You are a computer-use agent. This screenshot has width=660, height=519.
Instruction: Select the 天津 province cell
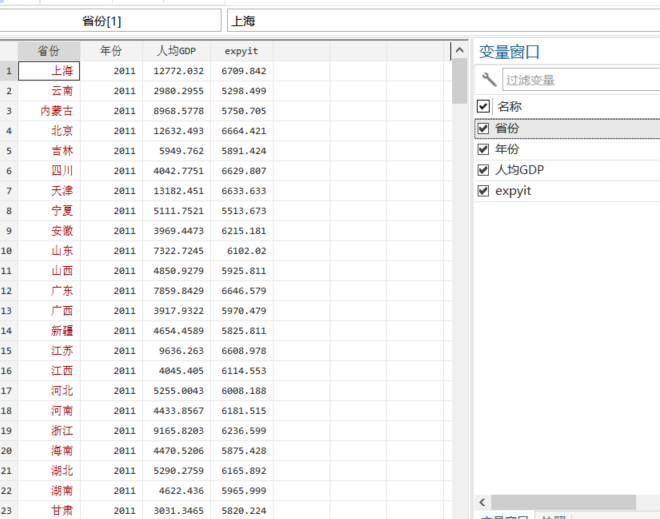pyautogui.click(x=49, y=191)
